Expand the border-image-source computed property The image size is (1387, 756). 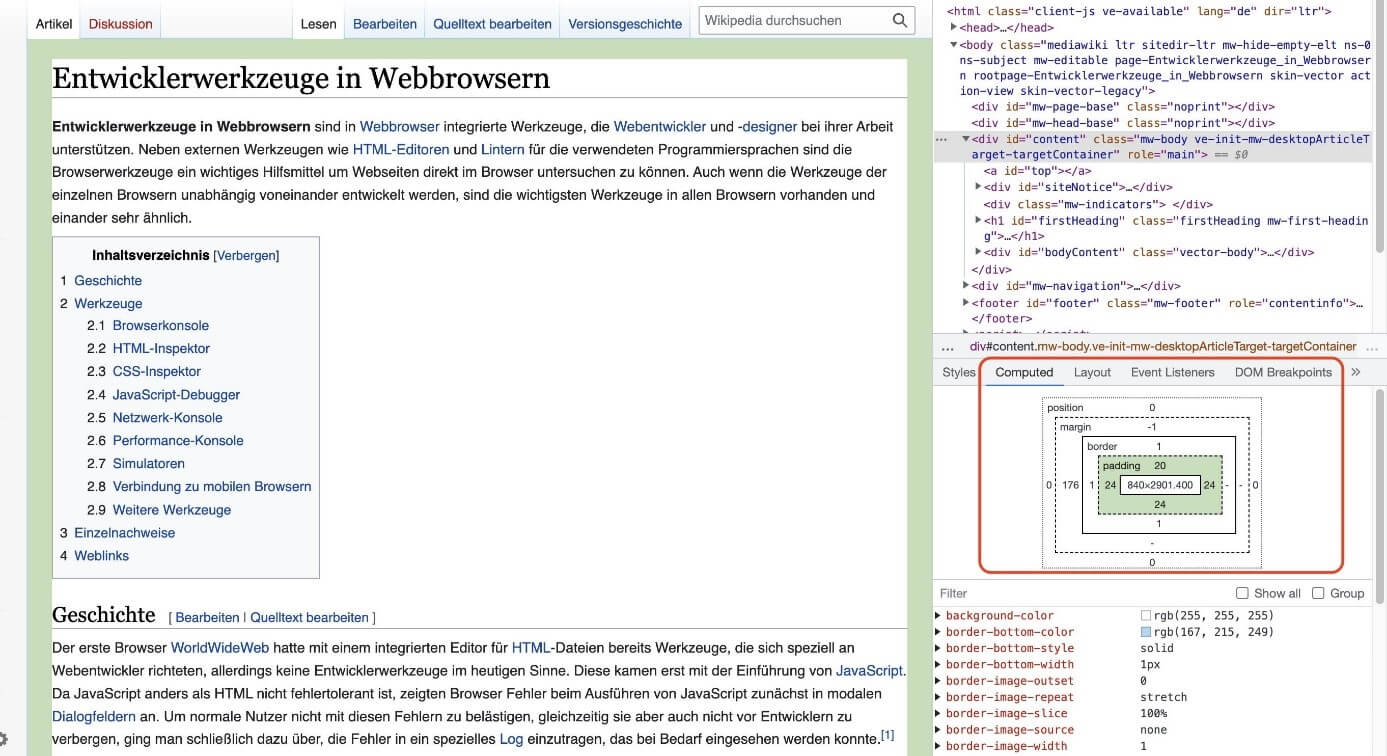tap(938, 730)
